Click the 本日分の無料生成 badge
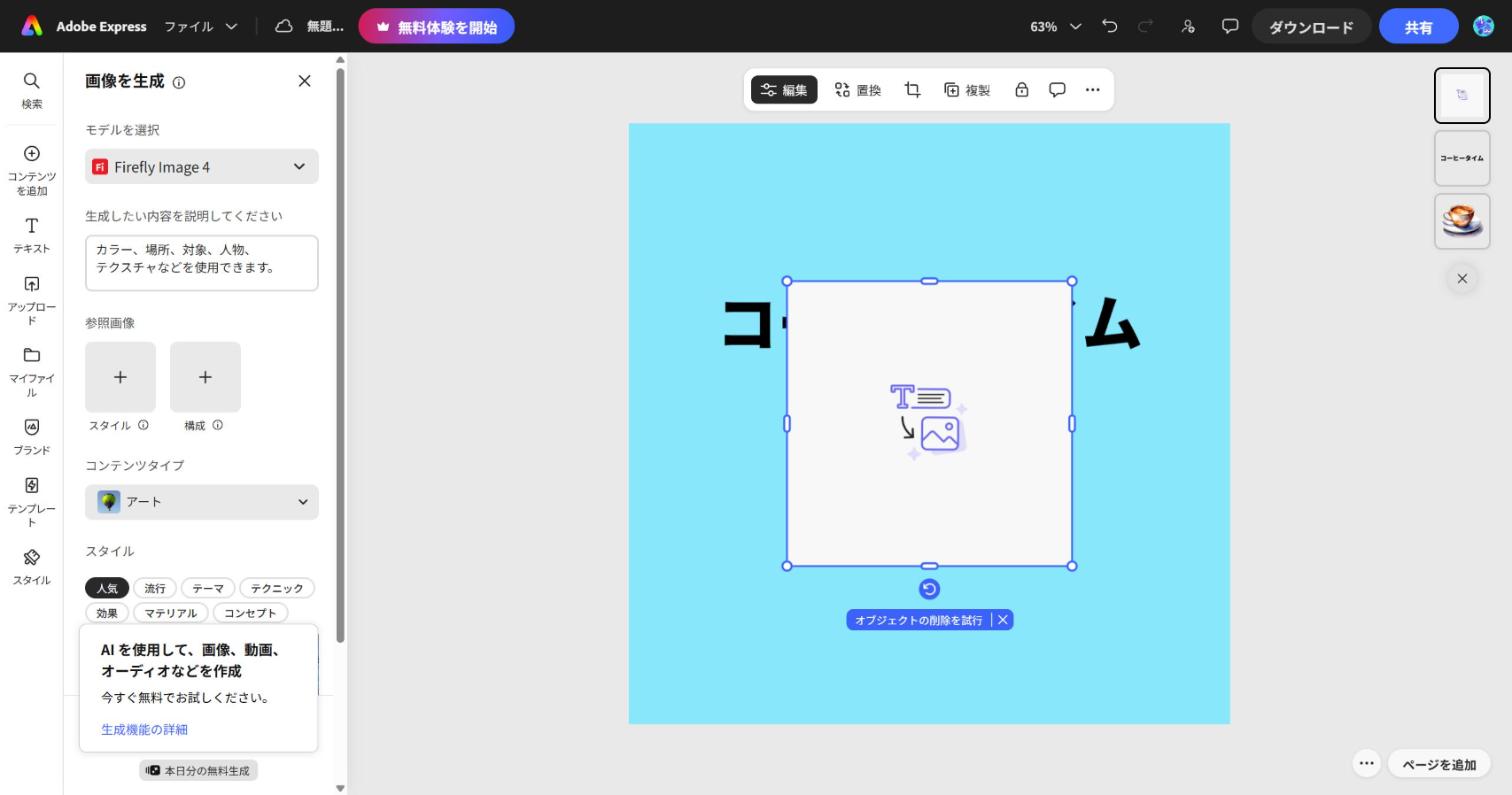The width and height of the screenshot is (1512, 795). click(198, 770)
